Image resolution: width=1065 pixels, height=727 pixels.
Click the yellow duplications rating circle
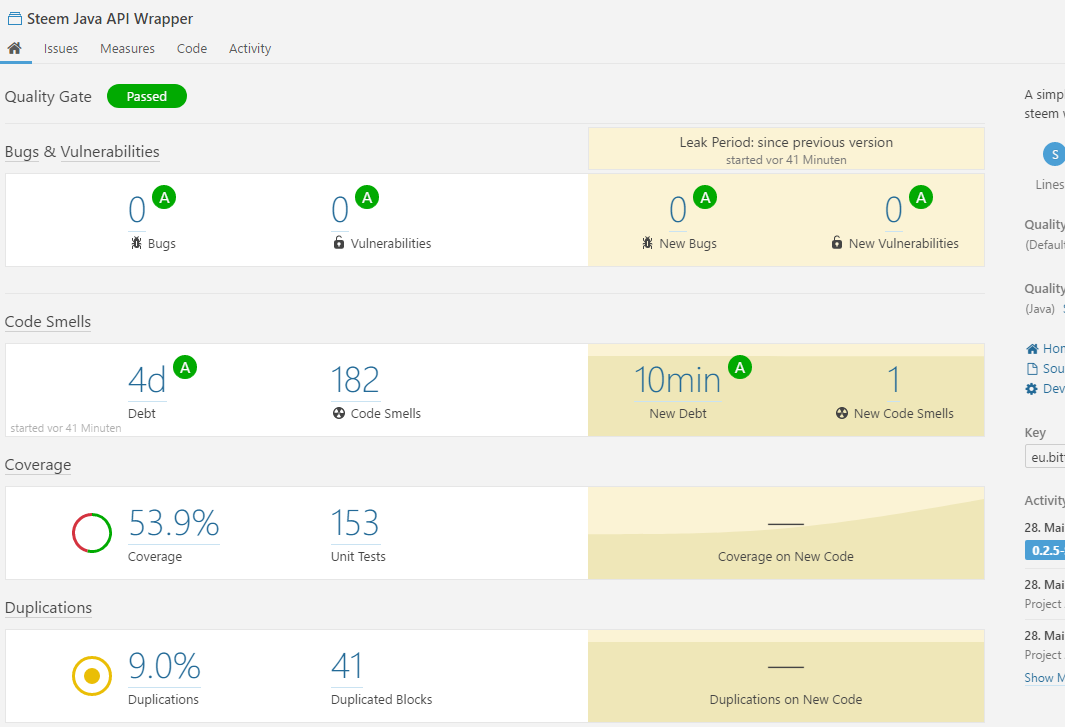tap(92, 675)
